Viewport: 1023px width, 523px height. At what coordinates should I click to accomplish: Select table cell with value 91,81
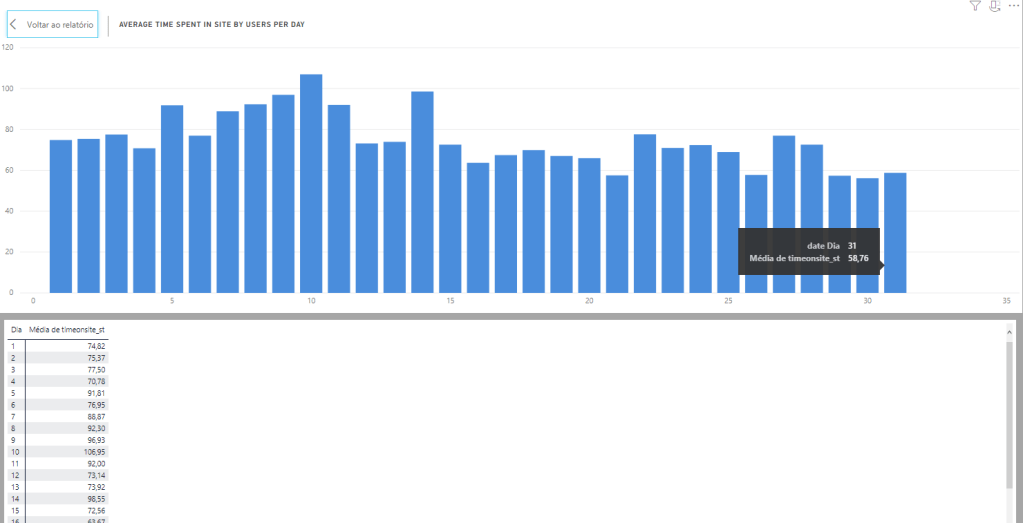(92, 393)
